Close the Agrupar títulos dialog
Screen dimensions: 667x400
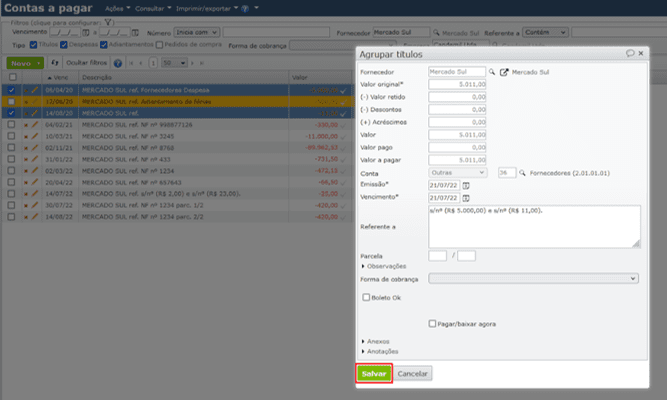641,53
